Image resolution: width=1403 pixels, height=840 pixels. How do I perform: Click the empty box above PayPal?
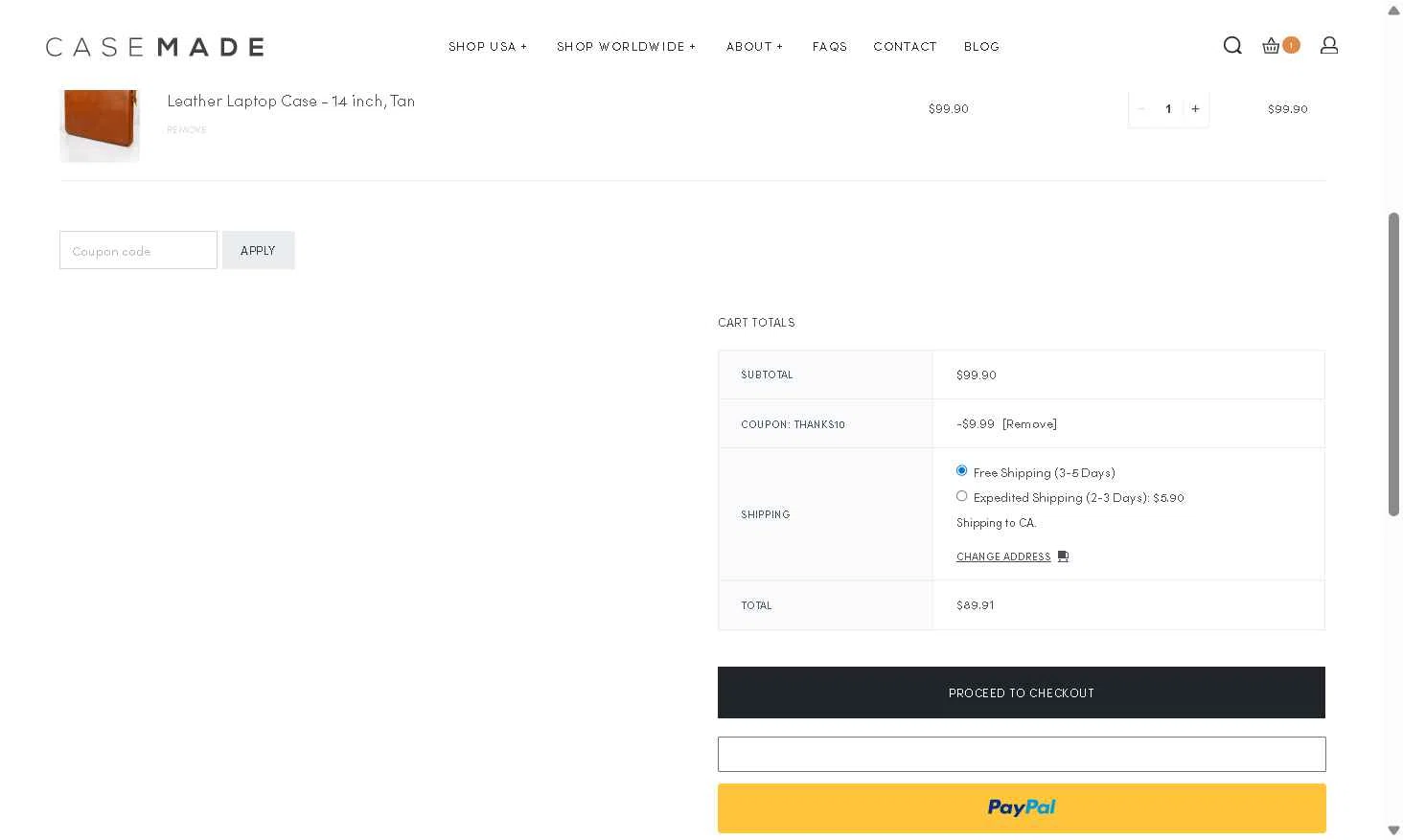pyautogui.click(x=1022, y=754)
